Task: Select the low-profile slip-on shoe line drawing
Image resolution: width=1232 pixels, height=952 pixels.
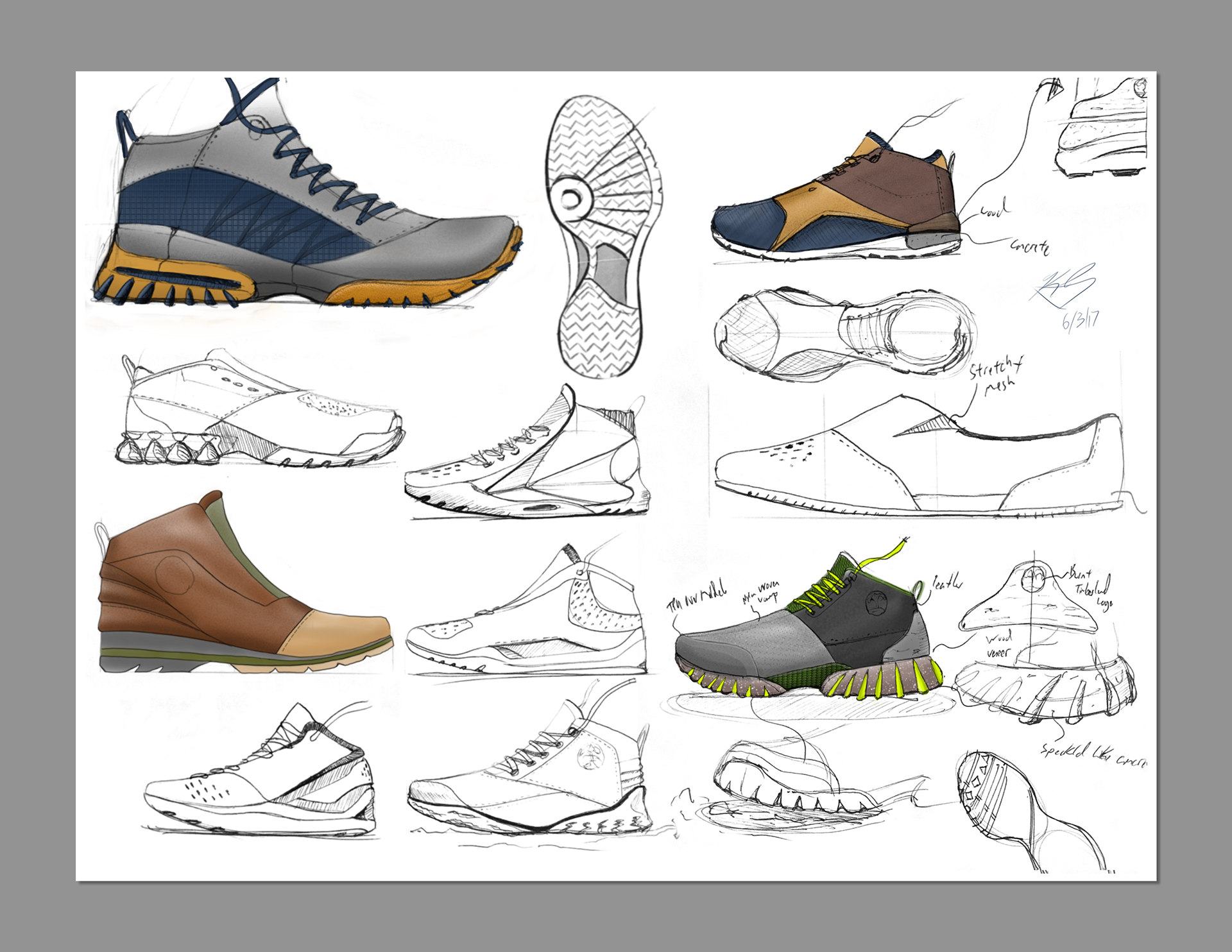Action: click(x=918, y=462)
